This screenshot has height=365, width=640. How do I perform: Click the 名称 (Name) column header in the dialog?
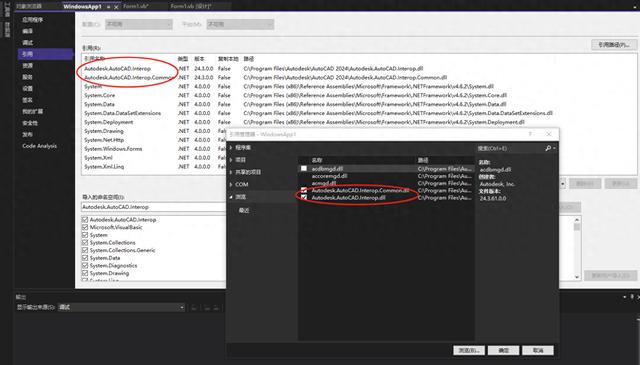coord(317,160)
